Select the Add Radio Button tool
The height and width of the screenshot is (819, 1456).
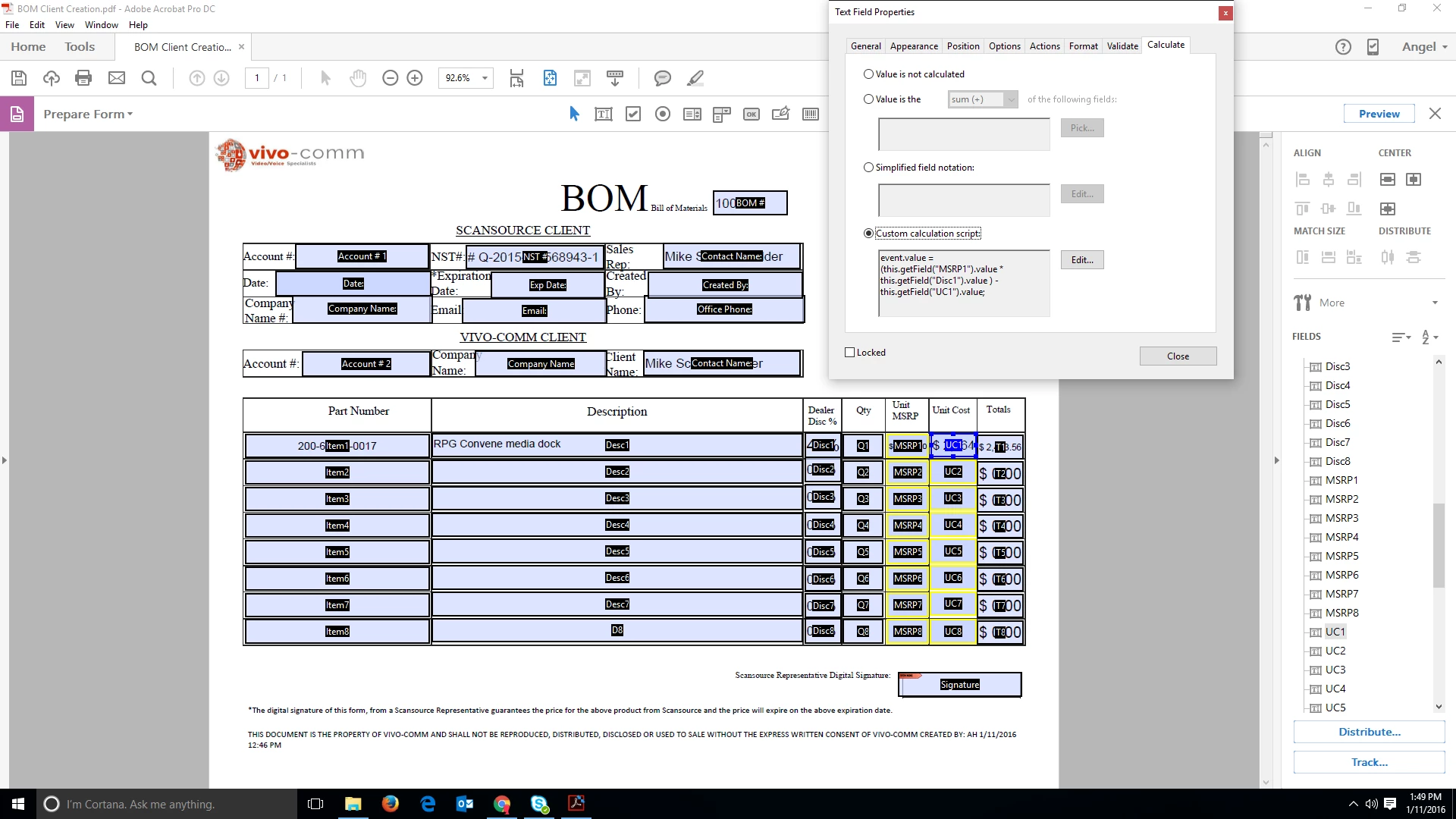tap(663, 114)
